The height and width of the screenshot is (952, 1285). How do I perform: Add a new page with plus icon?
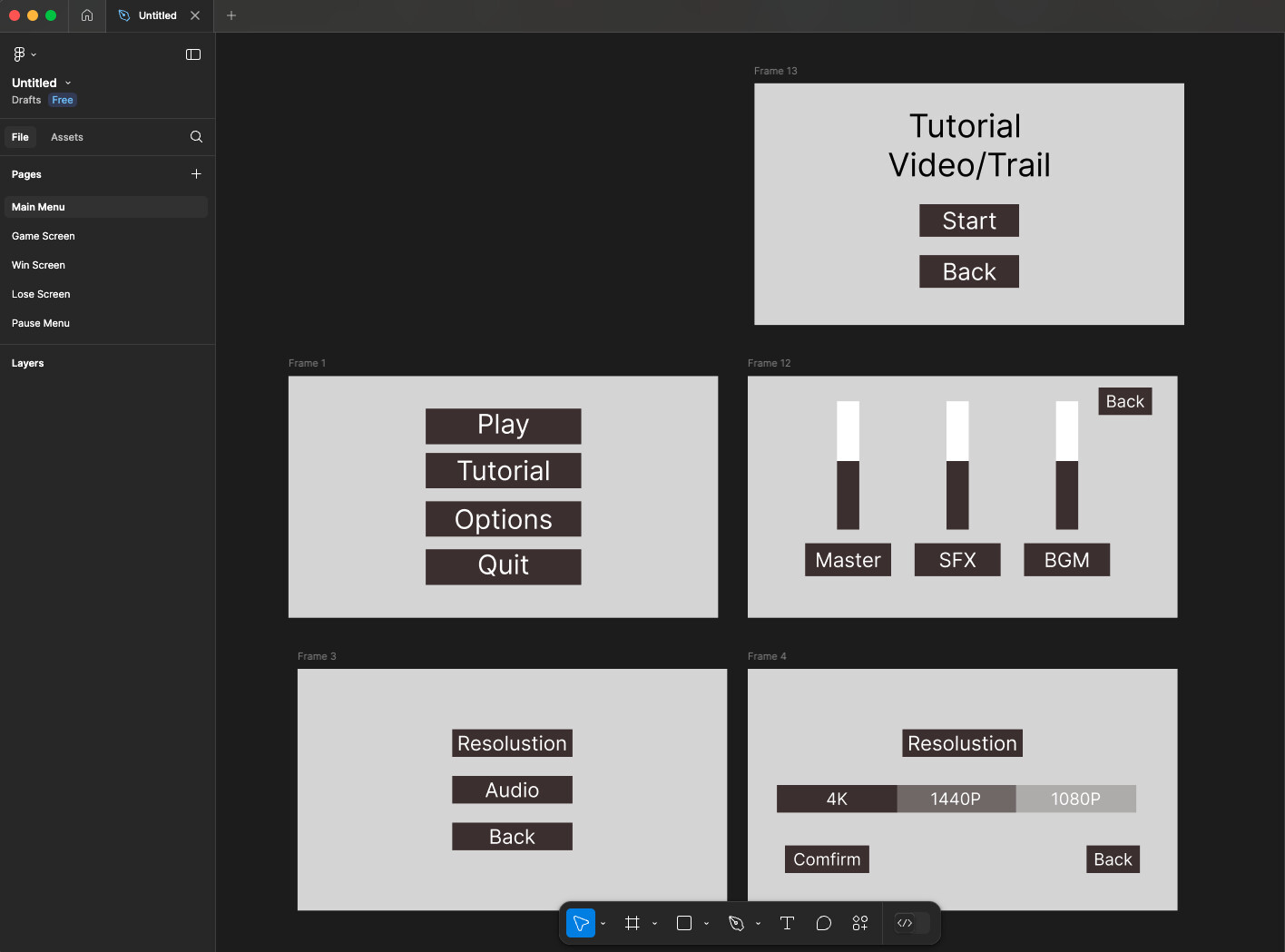(x=196, y=173)
